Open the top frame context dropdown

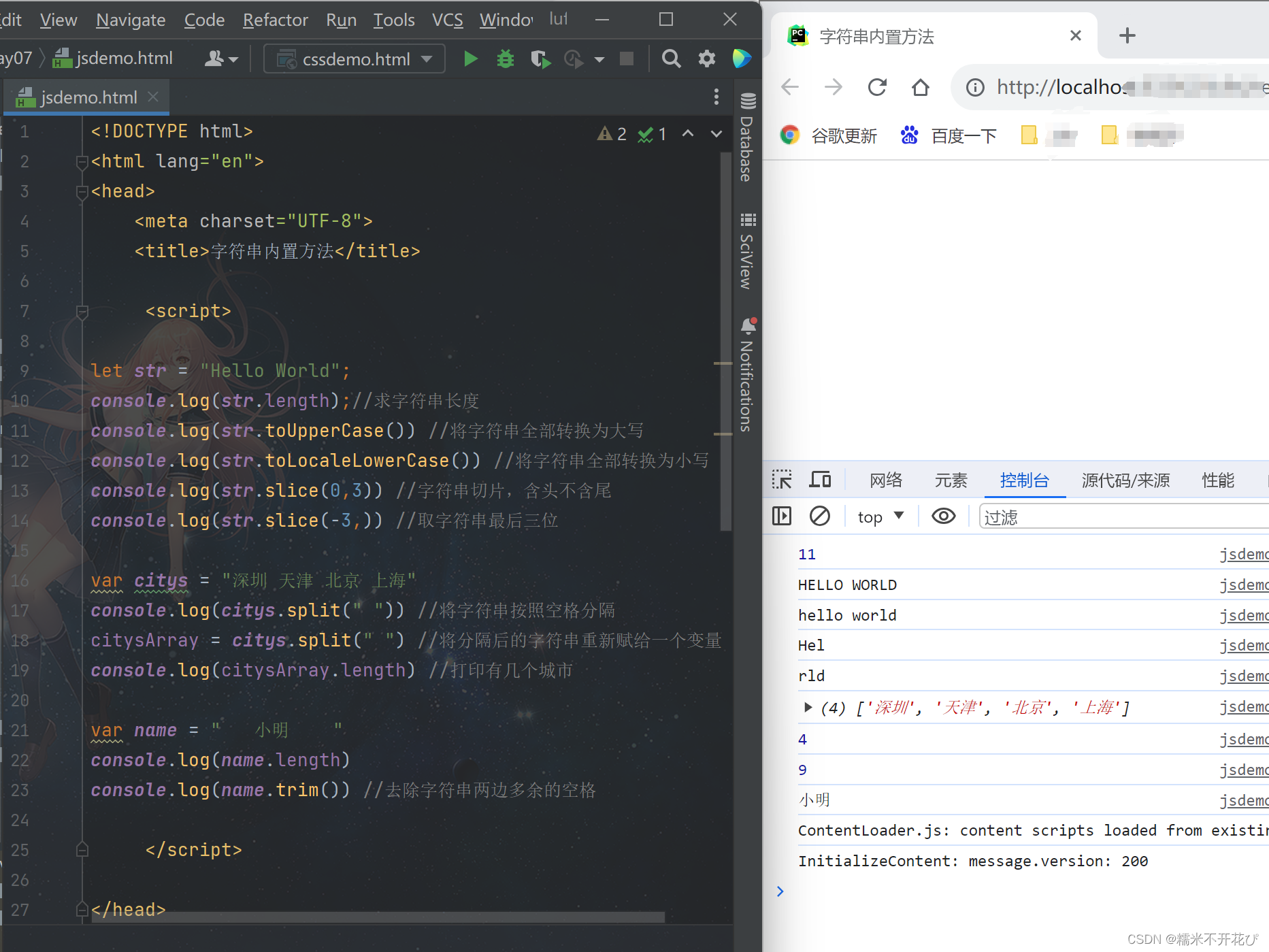pos(879,516)
